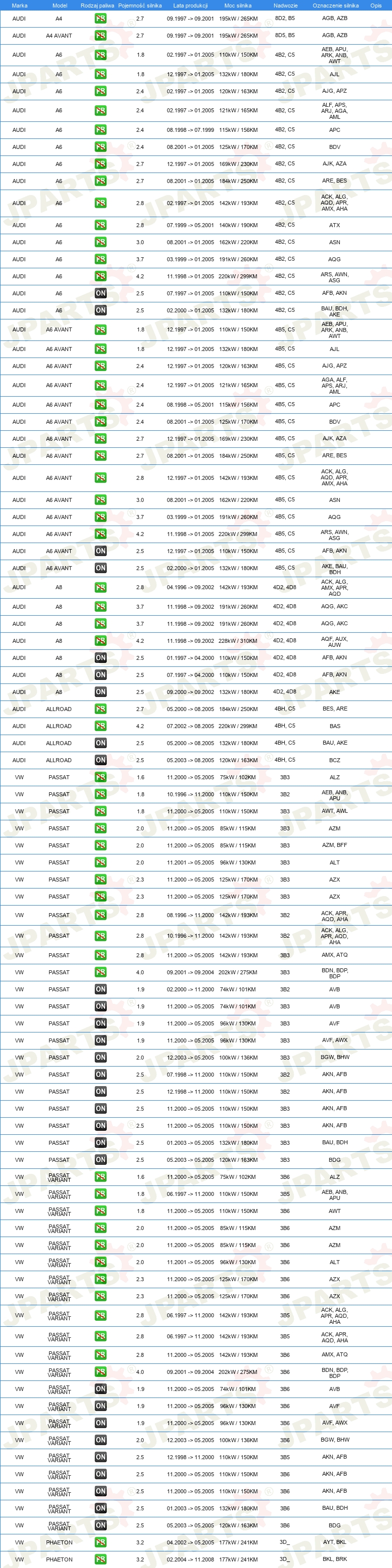The image size is (392, 1568).
Task: Click the engine code cell 'AGB, AZB' in the A4 AVANT row
Action: point(335,35)
